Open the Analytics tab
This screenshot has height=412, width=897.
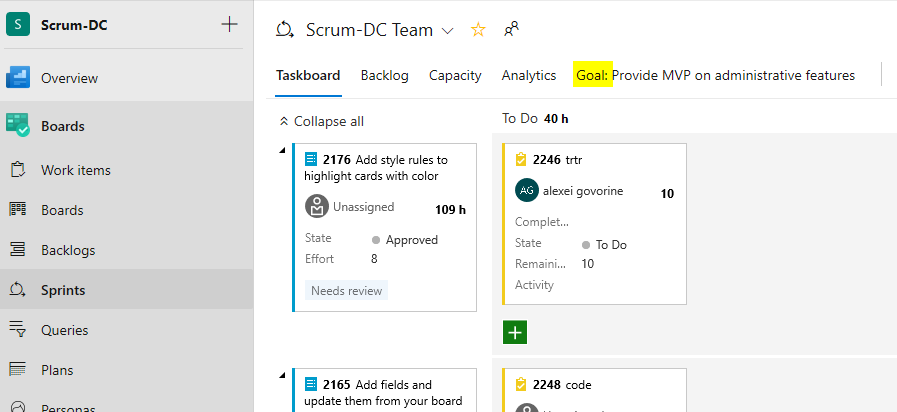click(529, 75)
